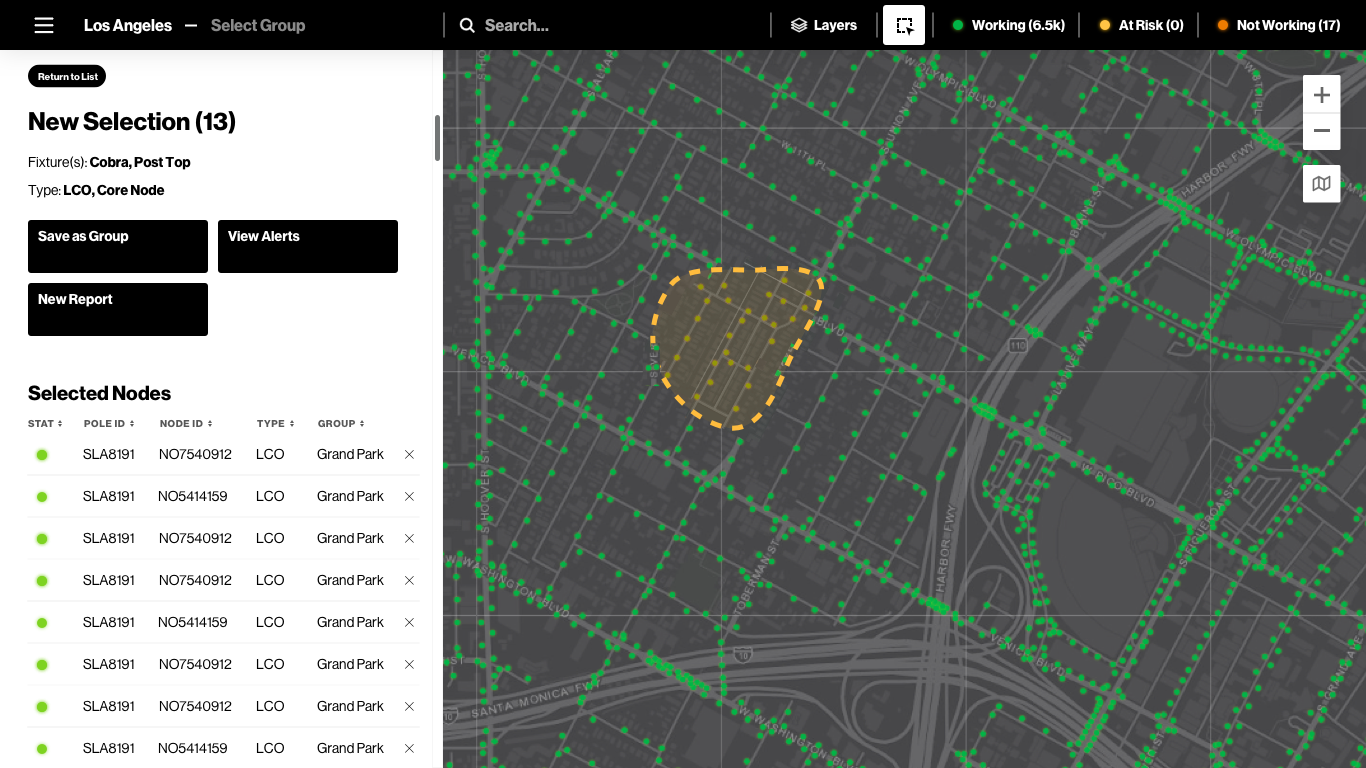Viewport: 1366px width, 768px height.
Task: Click the Los Angeles city title
Action: click(128, 25)
